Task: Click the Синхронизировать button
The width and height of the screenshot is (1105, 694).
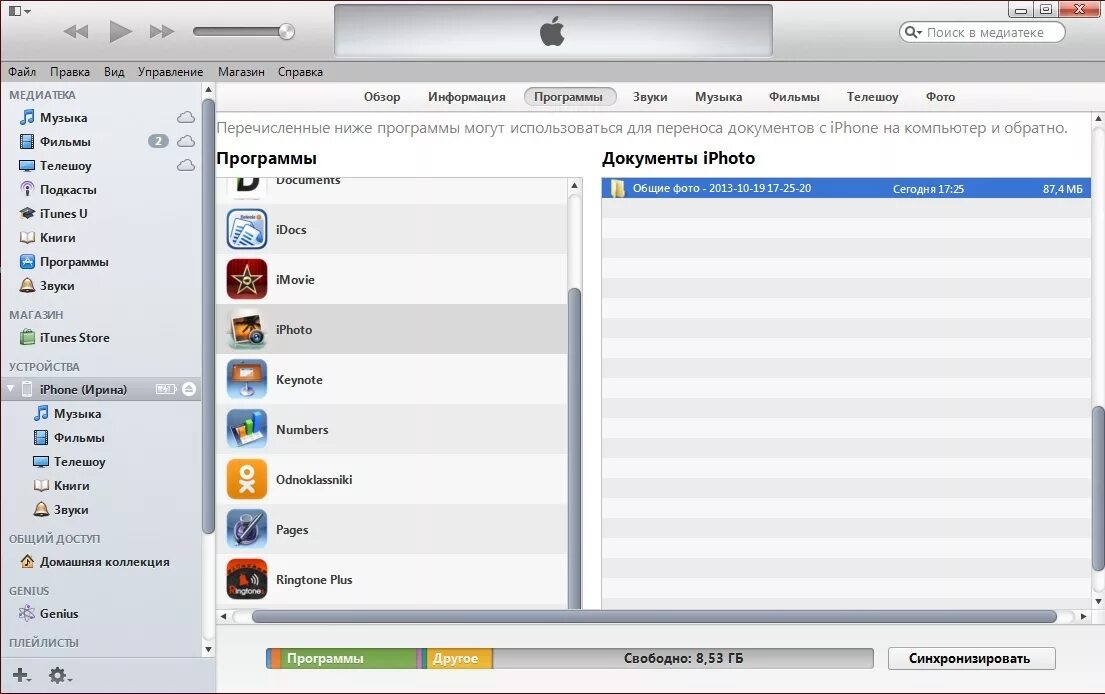Action: 971,658
